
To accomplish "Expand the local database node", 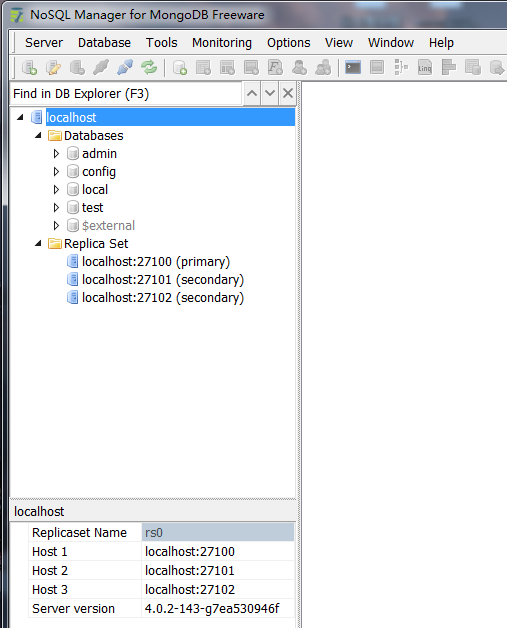I will 56,189.
